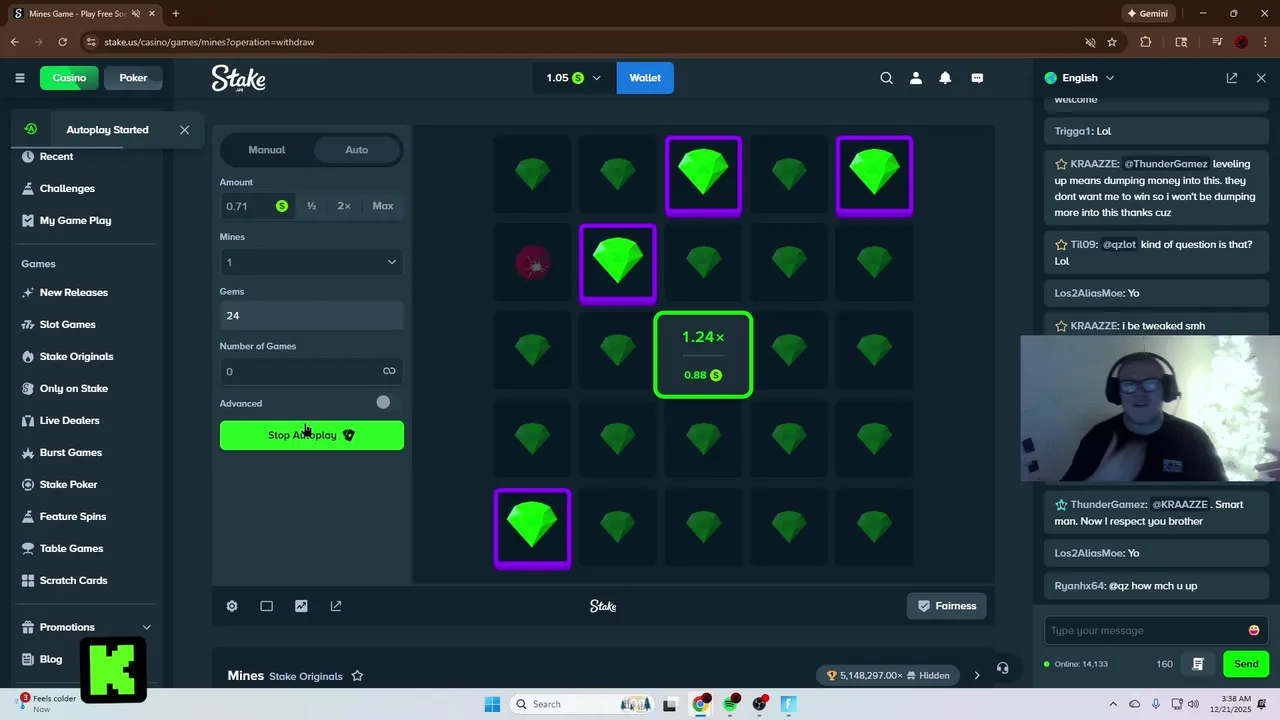Image resolution: width=1280 pixels, height=720 pixels.
Task: Click the Number of Games field
Action: [312, 371]
